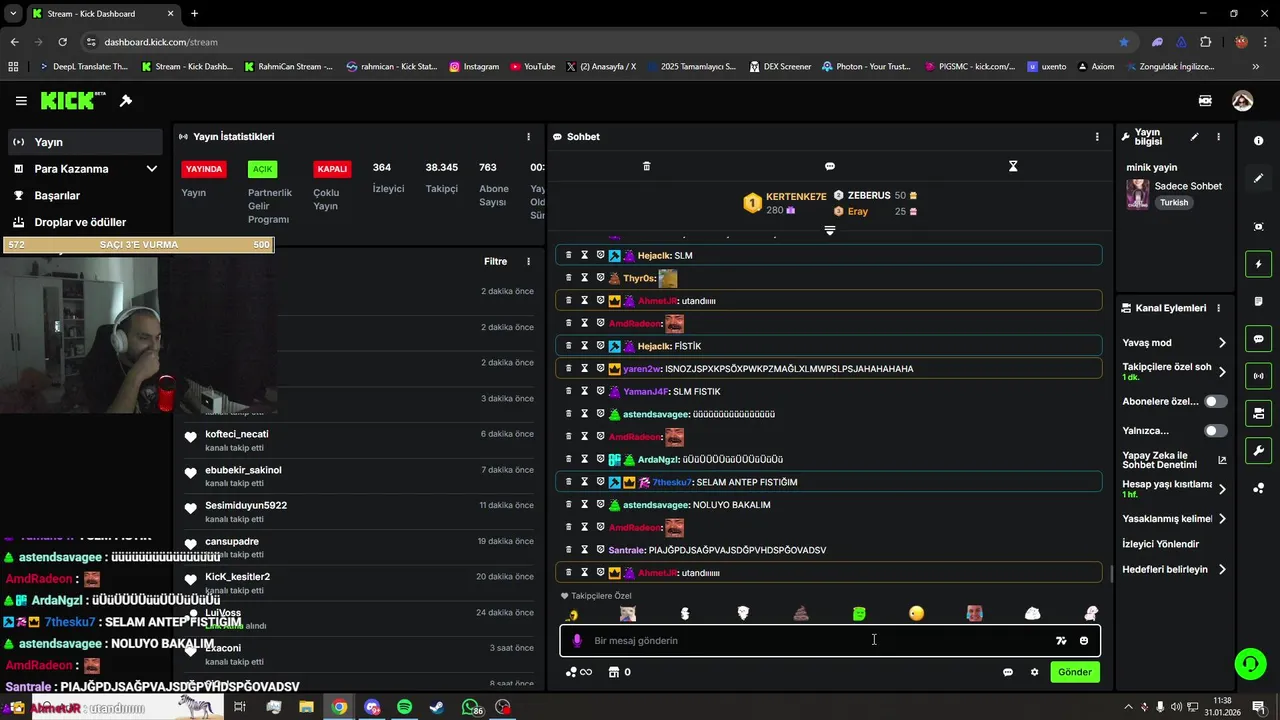Click İzleyici Yönlendir in Kanal Eylemleri

point(1160,544)
